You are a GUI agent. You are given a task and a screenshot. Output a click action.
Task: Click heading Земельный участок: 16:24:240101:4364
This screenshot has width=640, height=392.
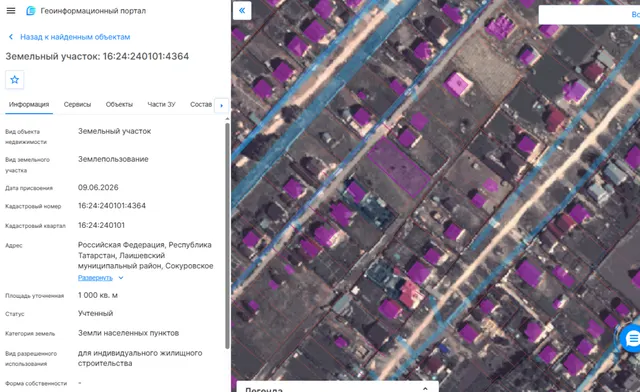click(x=97, y=56)
